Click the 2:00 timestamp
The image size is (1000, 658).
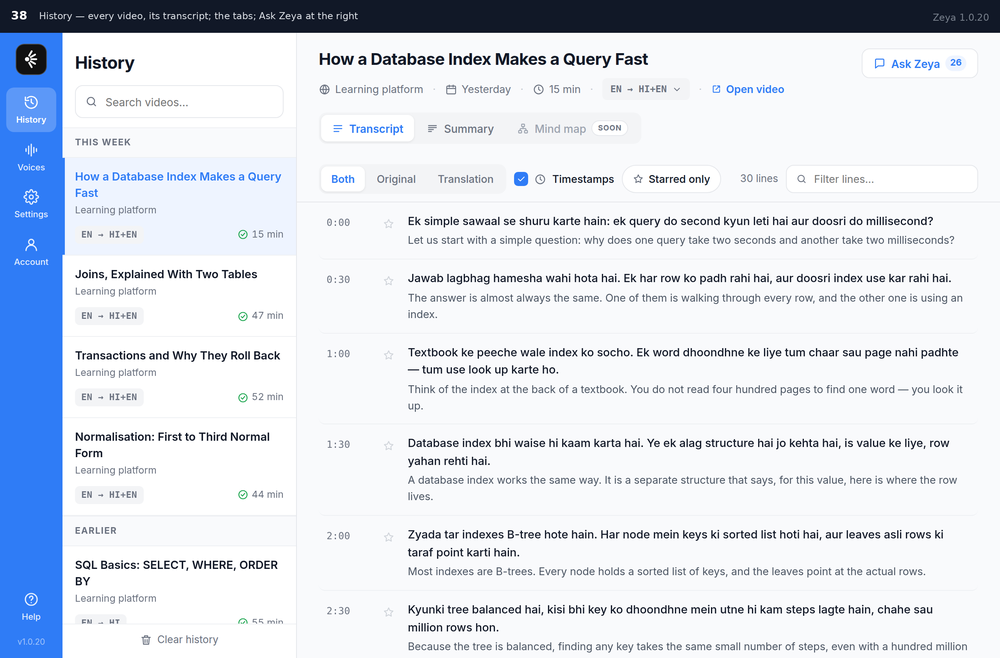tap(338, 536)
